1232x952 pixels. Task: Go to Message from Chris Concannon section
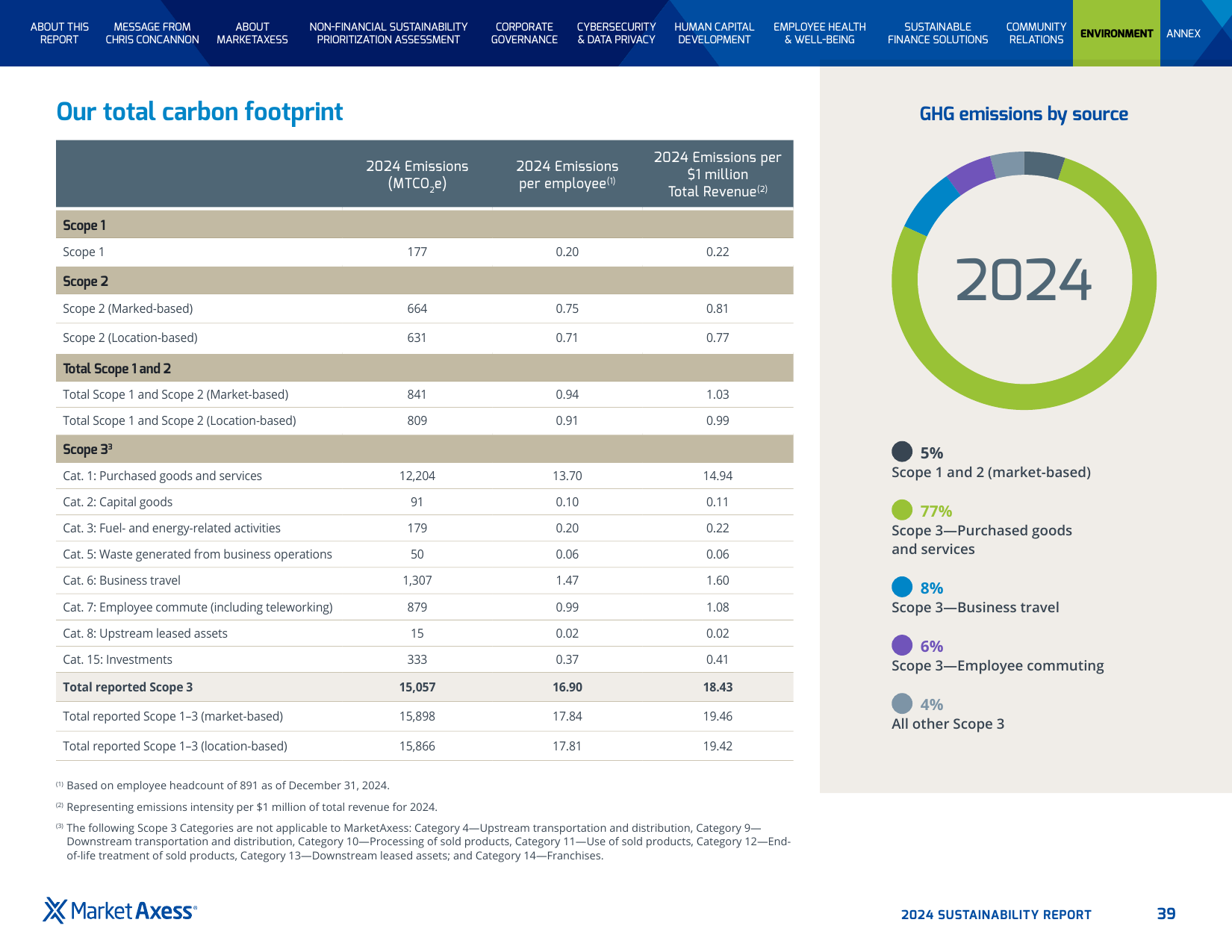click(x=152, y=33)
